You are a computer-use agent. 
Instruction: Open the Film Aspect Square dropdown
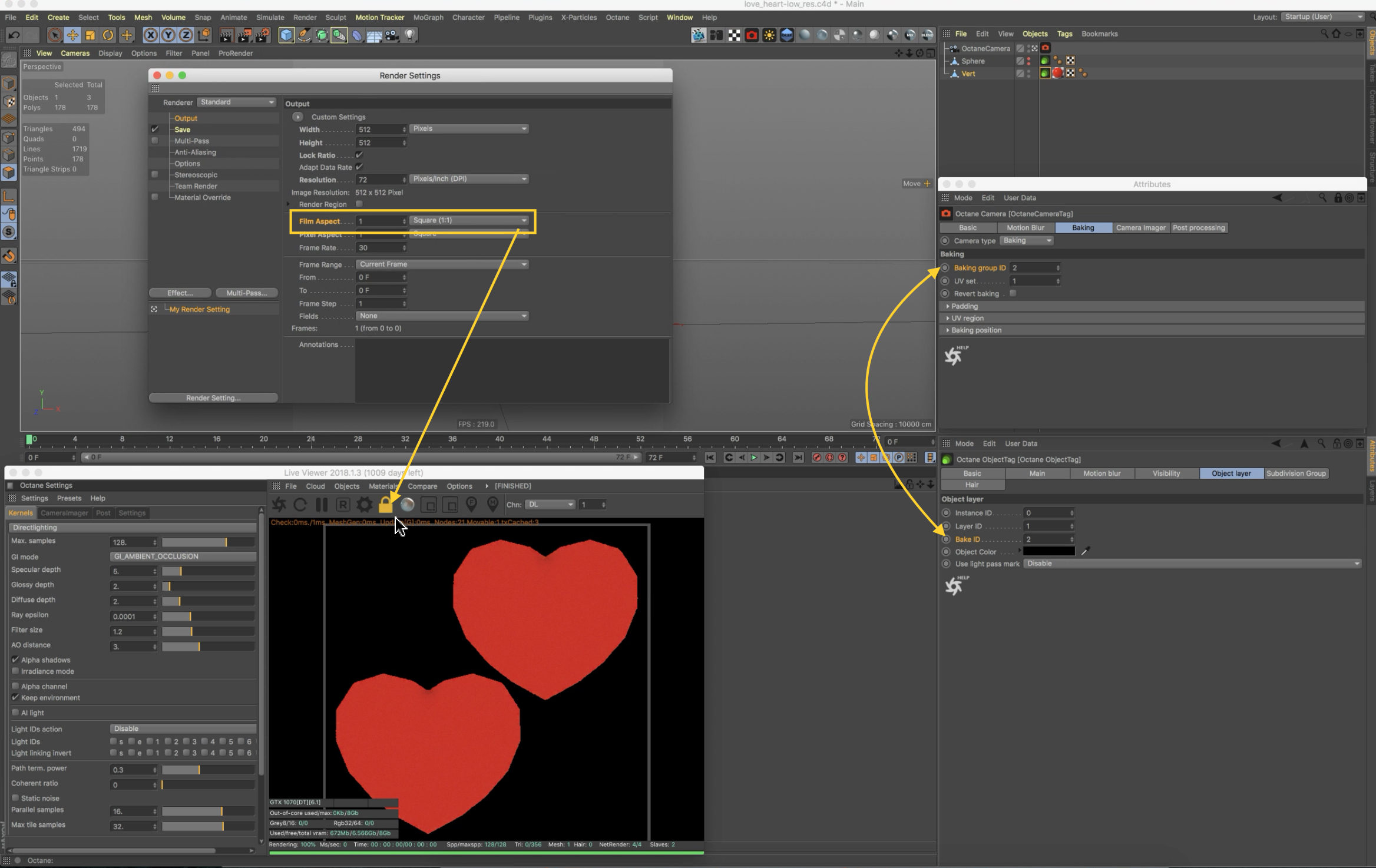[469, 220]
